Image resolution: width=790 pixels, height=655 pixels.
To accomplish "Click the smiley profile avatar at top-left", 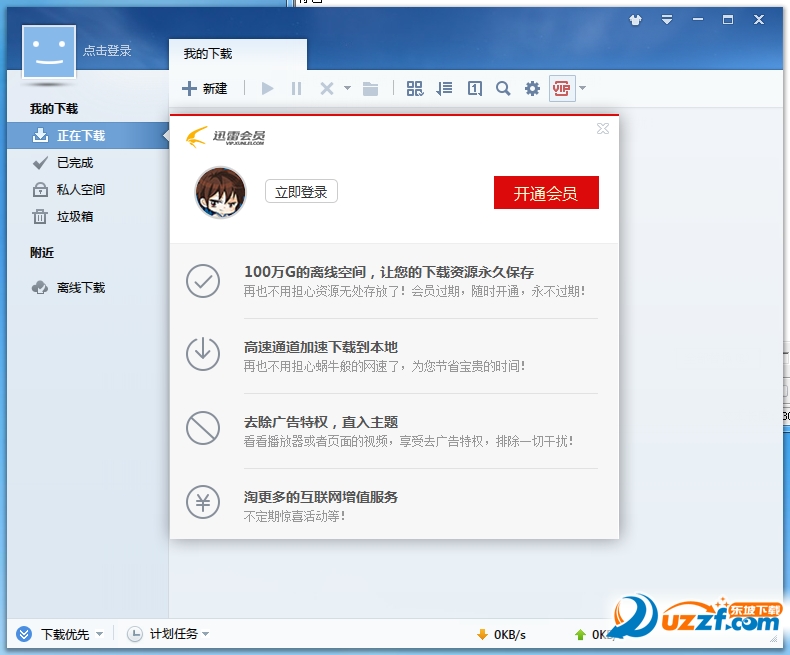I will [49, 51].
